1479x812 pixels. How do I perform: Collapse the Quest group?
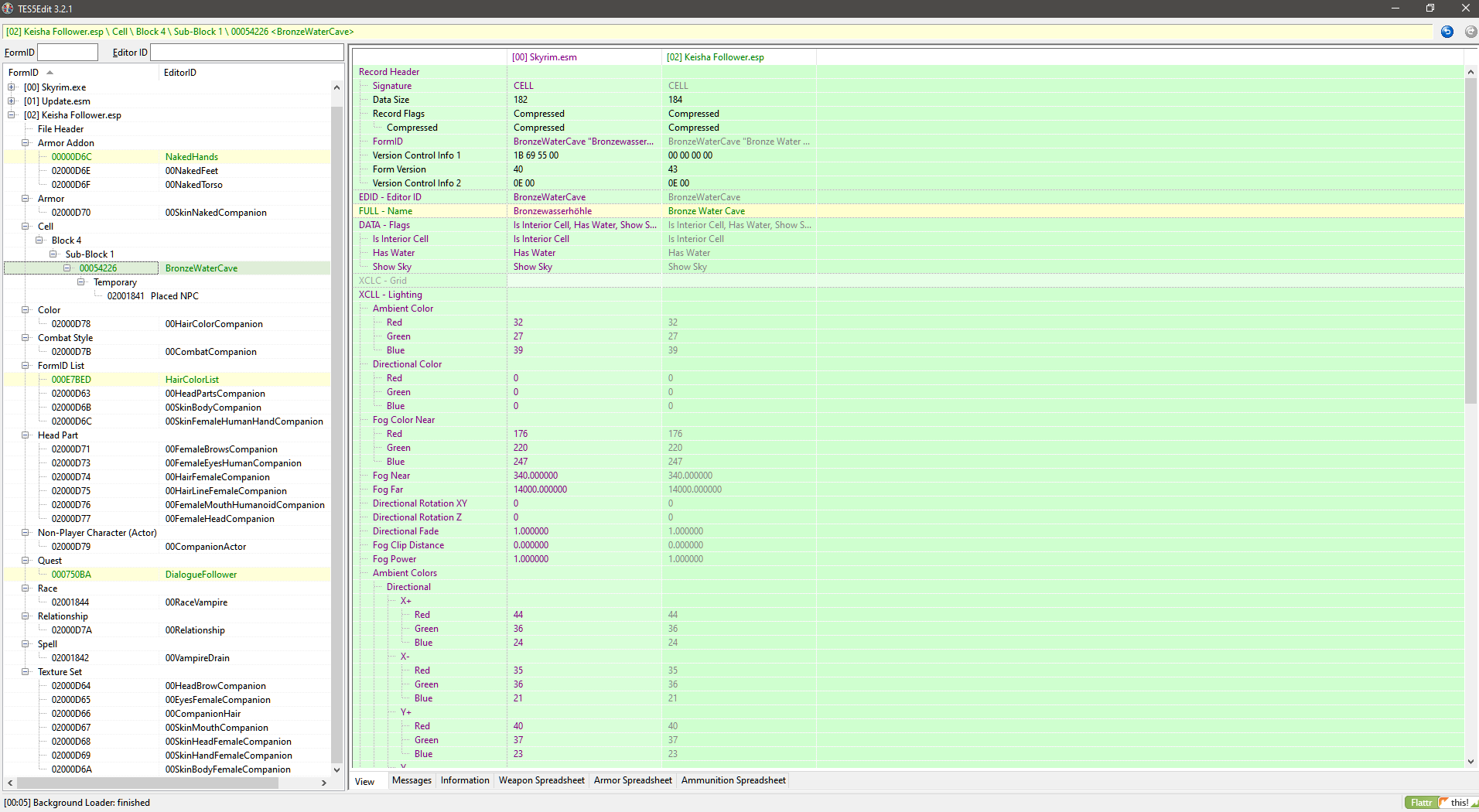coord(26,561)
